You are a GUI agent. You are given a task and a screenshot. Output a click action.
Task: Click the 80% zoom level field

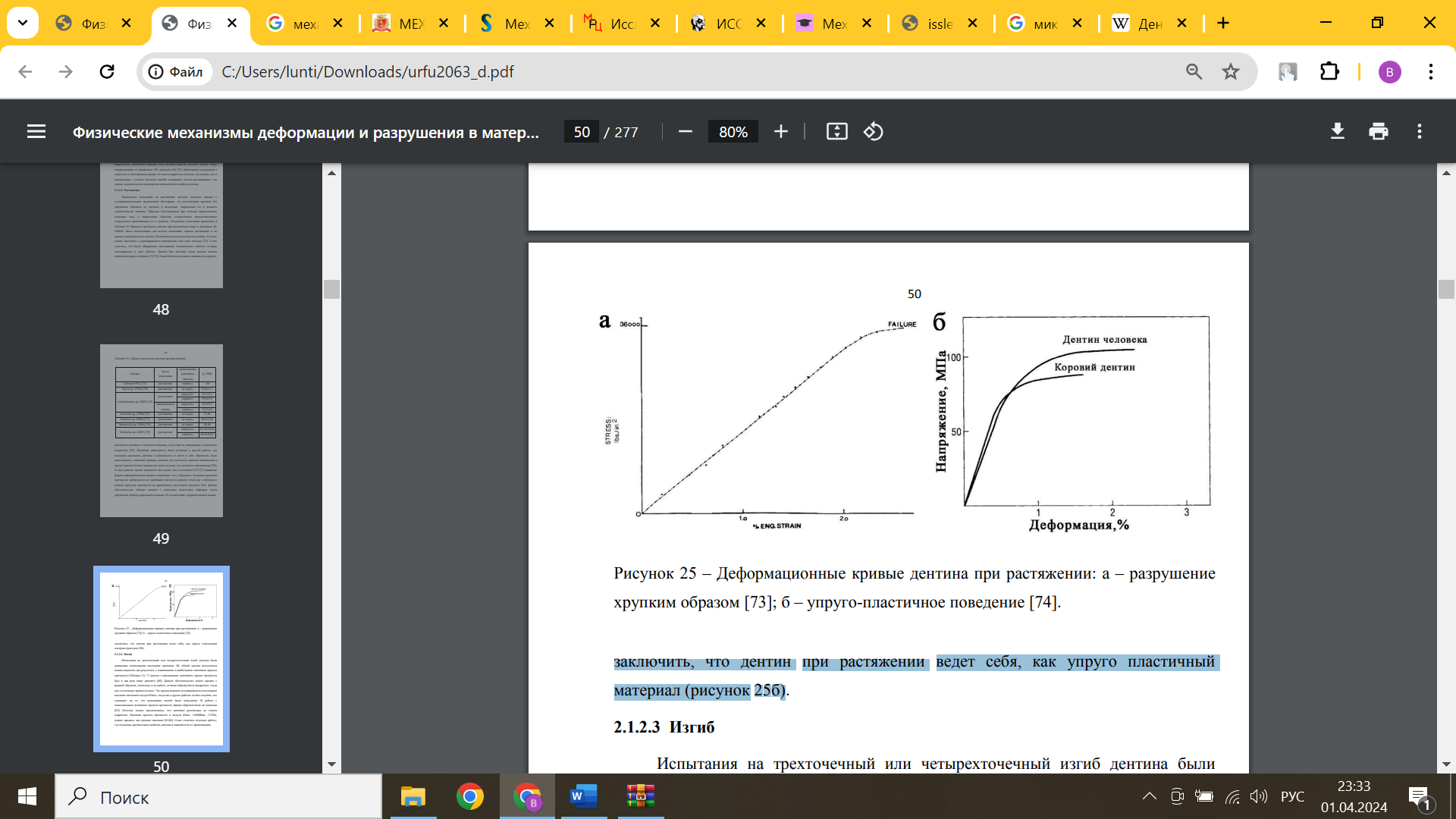pos(733,132)
